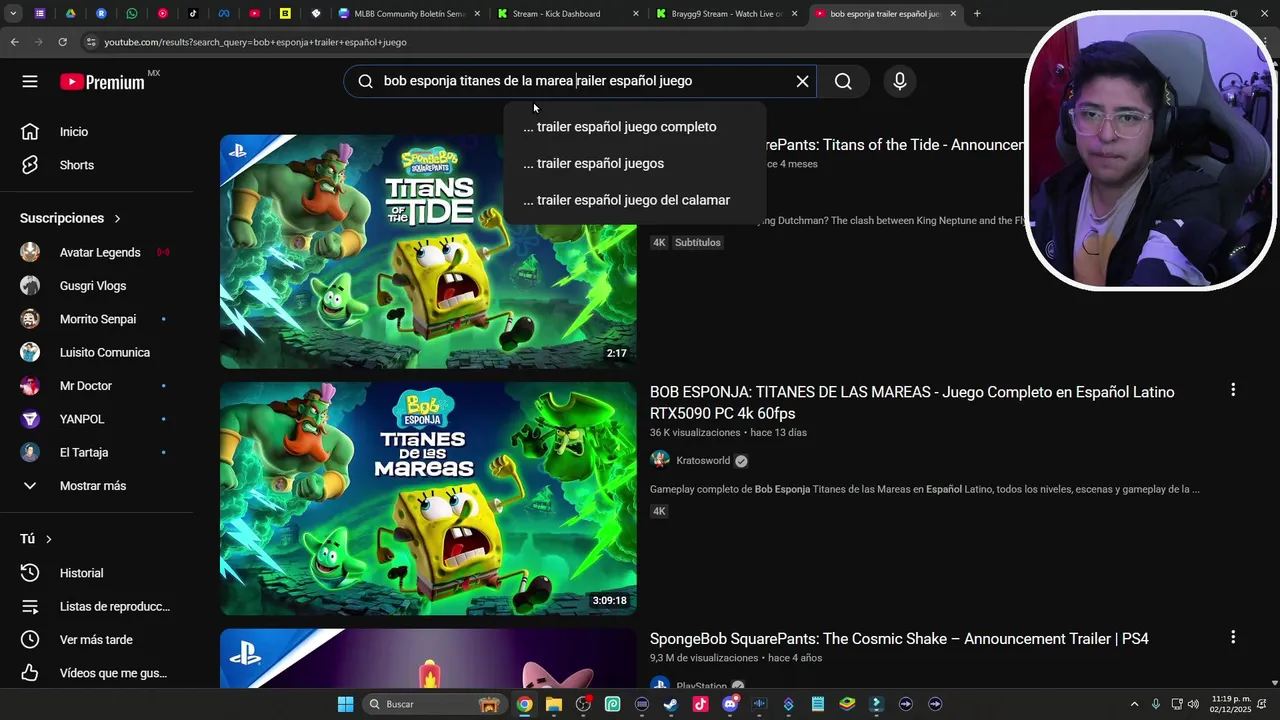Expand the Tú section chevron

pyautogui.click(x=48, y=539)
